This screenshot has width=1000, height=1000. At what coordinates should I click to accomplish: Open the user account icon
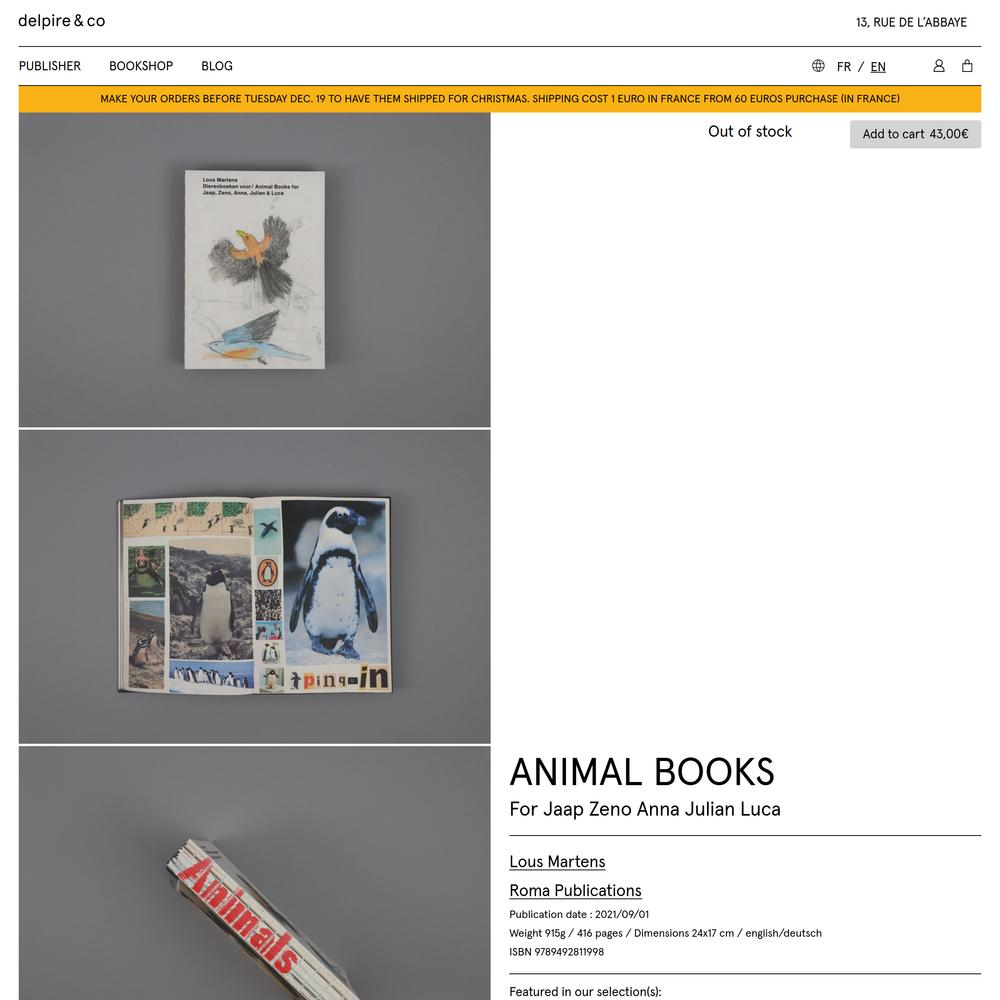click(938, 66)
